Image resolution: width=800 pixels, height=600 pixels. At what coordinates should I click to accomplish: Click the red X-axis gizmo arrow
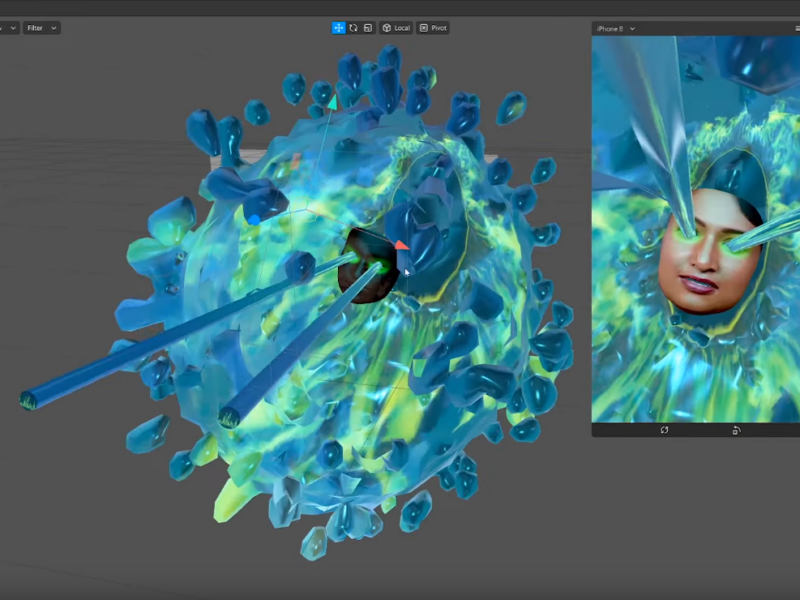(401, 244)
